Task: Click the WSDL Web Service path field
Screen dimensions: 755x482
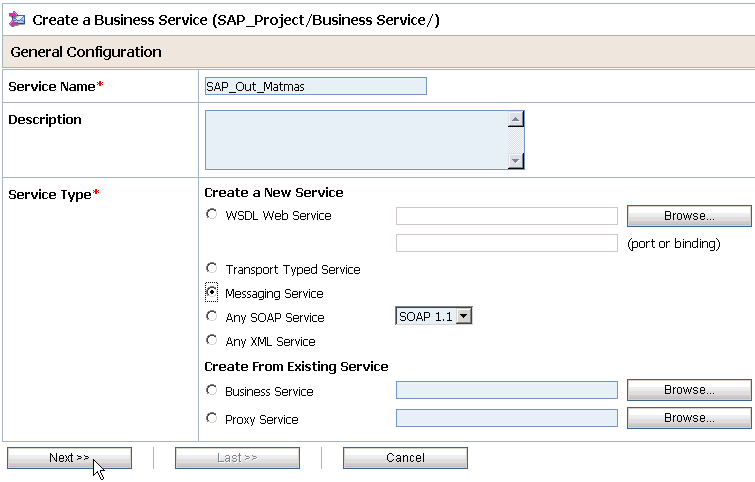Action: [506, 216]
